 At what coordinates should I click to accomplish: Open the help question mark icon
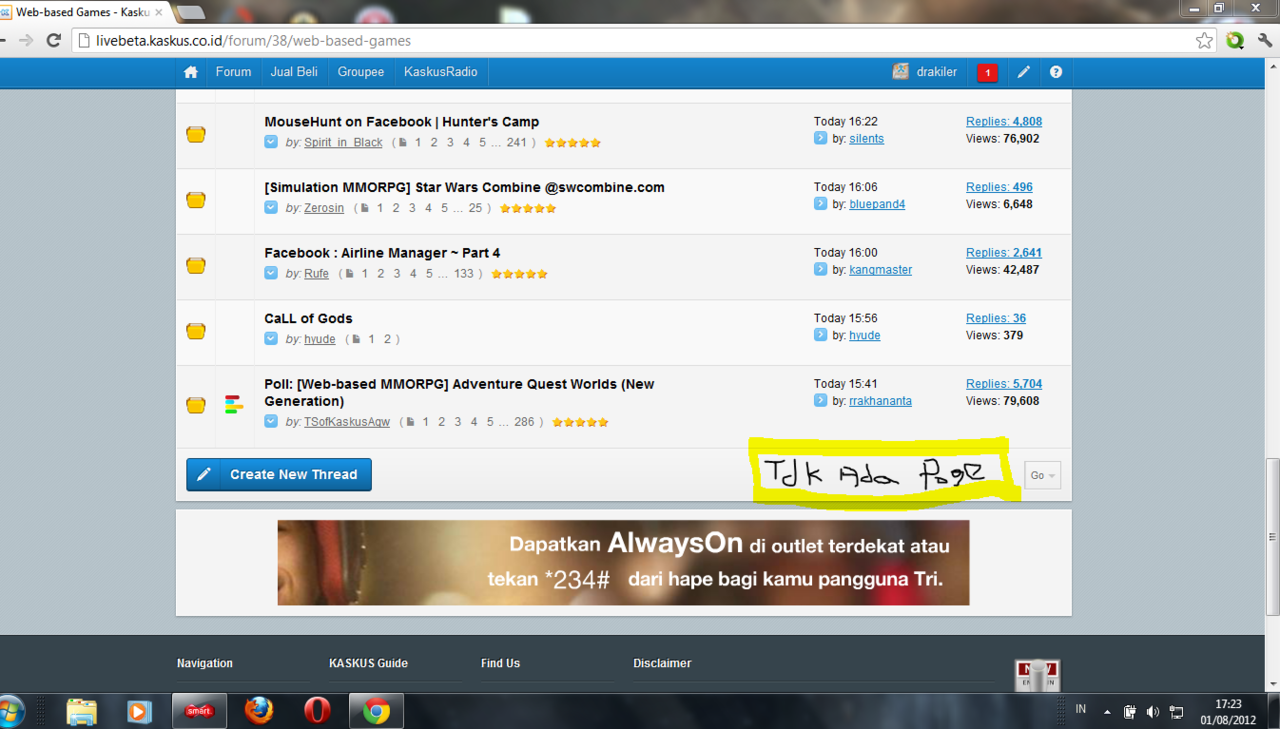click(1056, 72)
